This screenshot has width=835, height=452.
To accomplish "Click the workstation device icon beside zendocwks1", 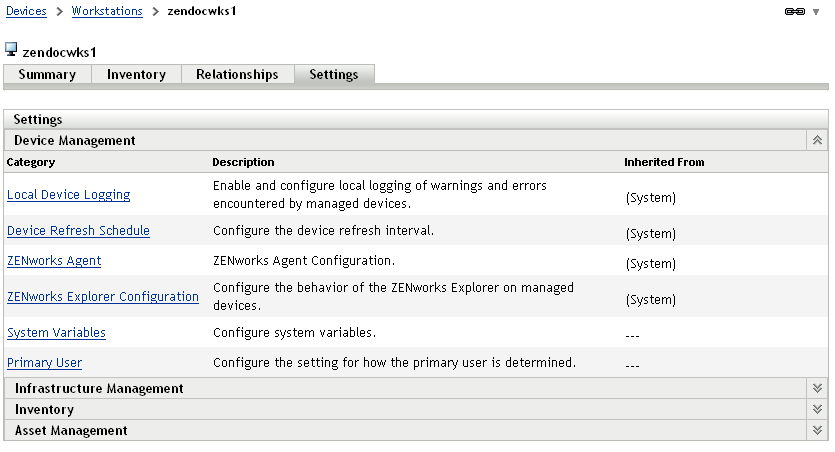I will pyautogui.click(x=12, y=50).
